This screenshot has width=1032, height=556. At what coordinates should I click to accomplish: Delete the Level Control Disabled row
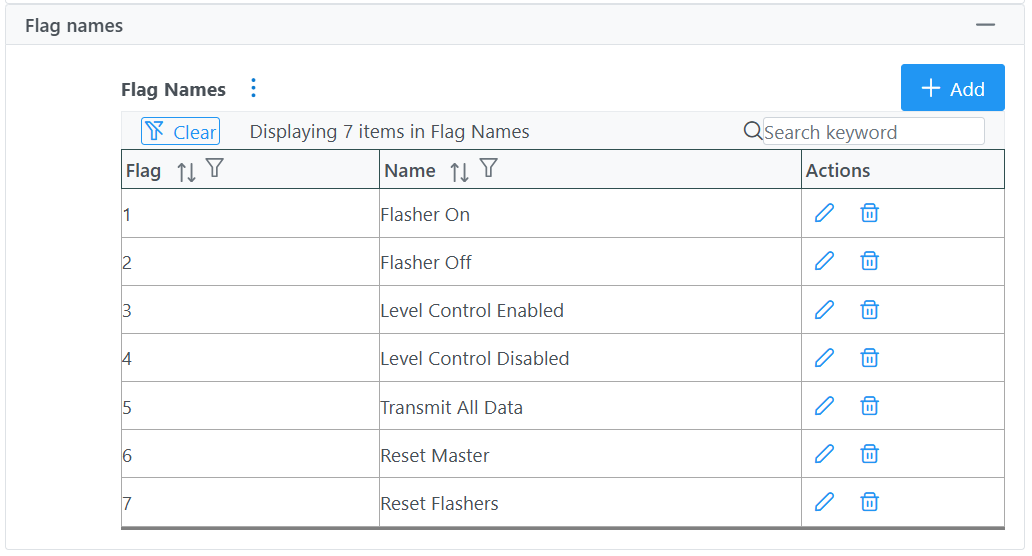pos(869,358)
